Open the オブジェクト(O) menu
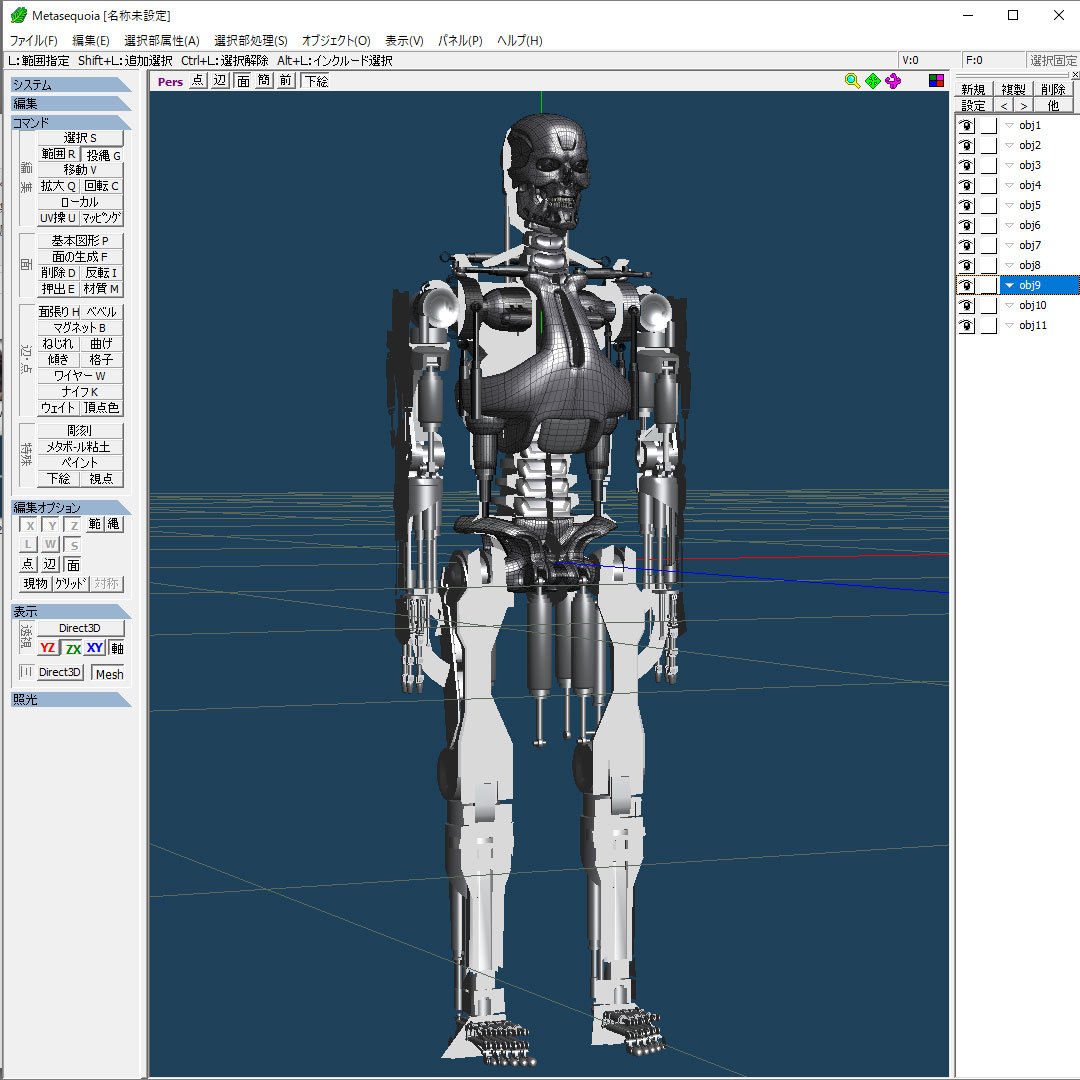The width and height of the screenshot is (1080, 1080). tap(336, 41)
